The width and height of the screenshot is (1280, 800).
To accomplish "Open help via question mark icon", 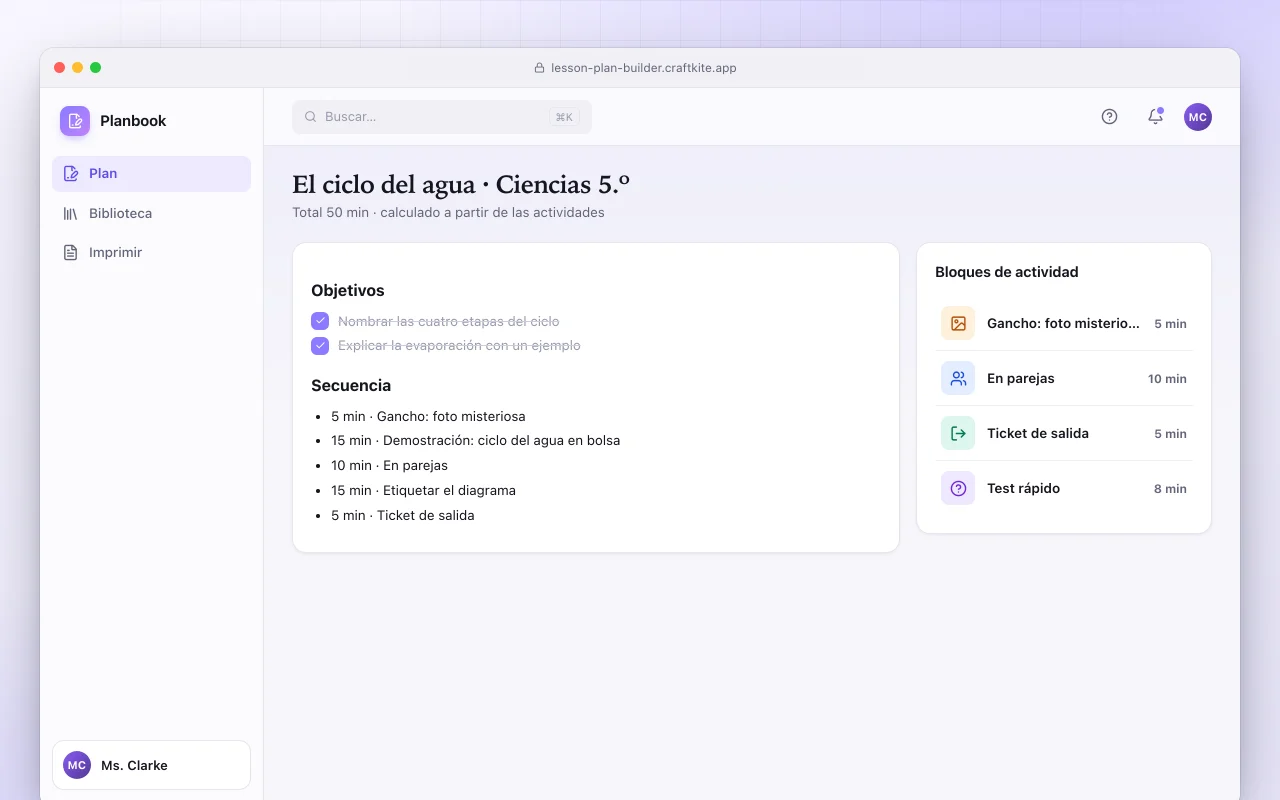I will (x=1109, y=117).
